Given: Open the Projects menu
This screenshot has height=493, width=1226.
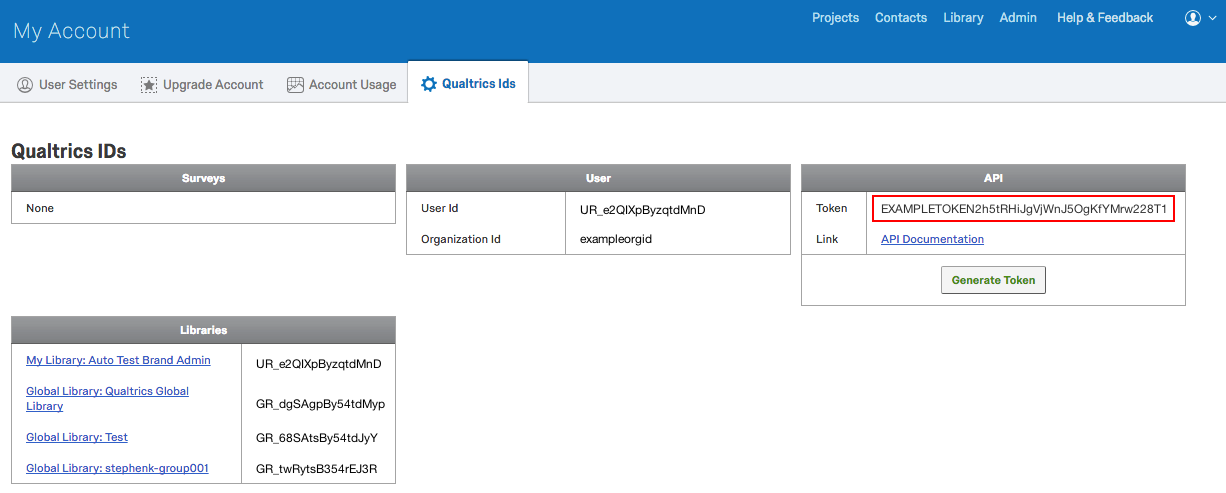Looking at the screenshot, I should tap(835, 18).
